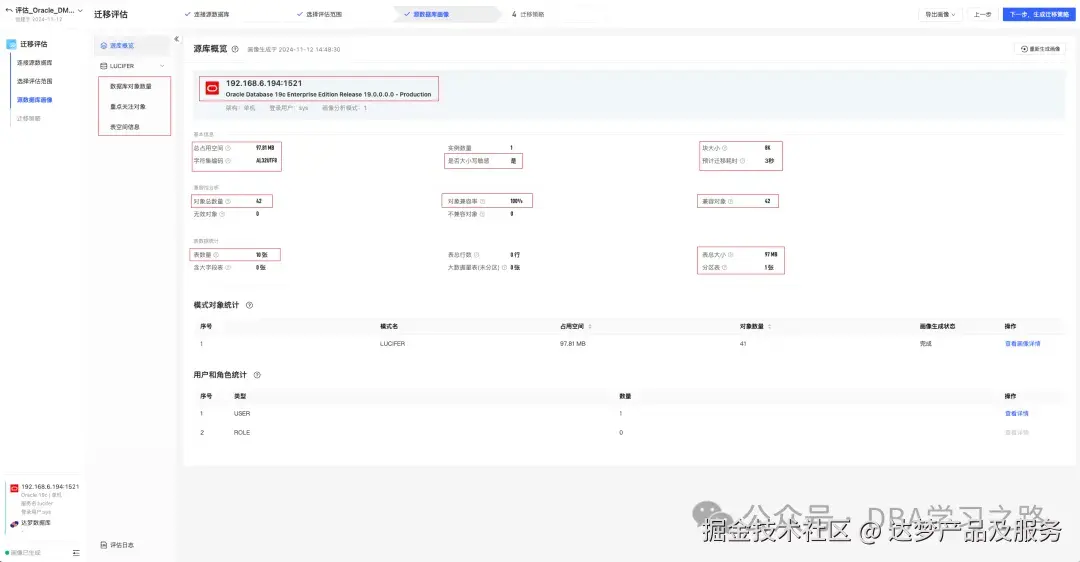Click the help icon beside 表总大小
The width and height of the screenshot is (1080, 562).
point(731,255)
